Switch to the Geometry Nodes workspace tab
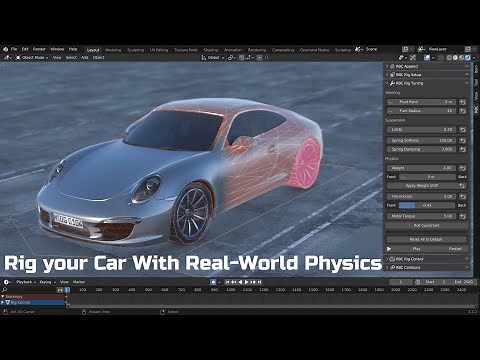The height and width of the screenshot is (360, 480). [314, 50]
